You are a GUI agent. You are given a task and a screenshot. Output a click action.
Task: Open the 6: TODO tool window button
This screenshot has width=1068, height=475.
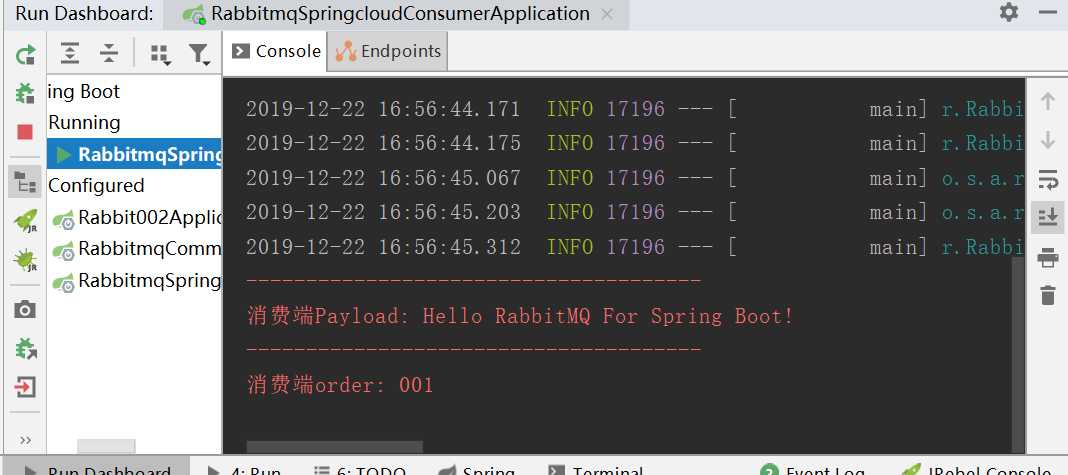360,469
